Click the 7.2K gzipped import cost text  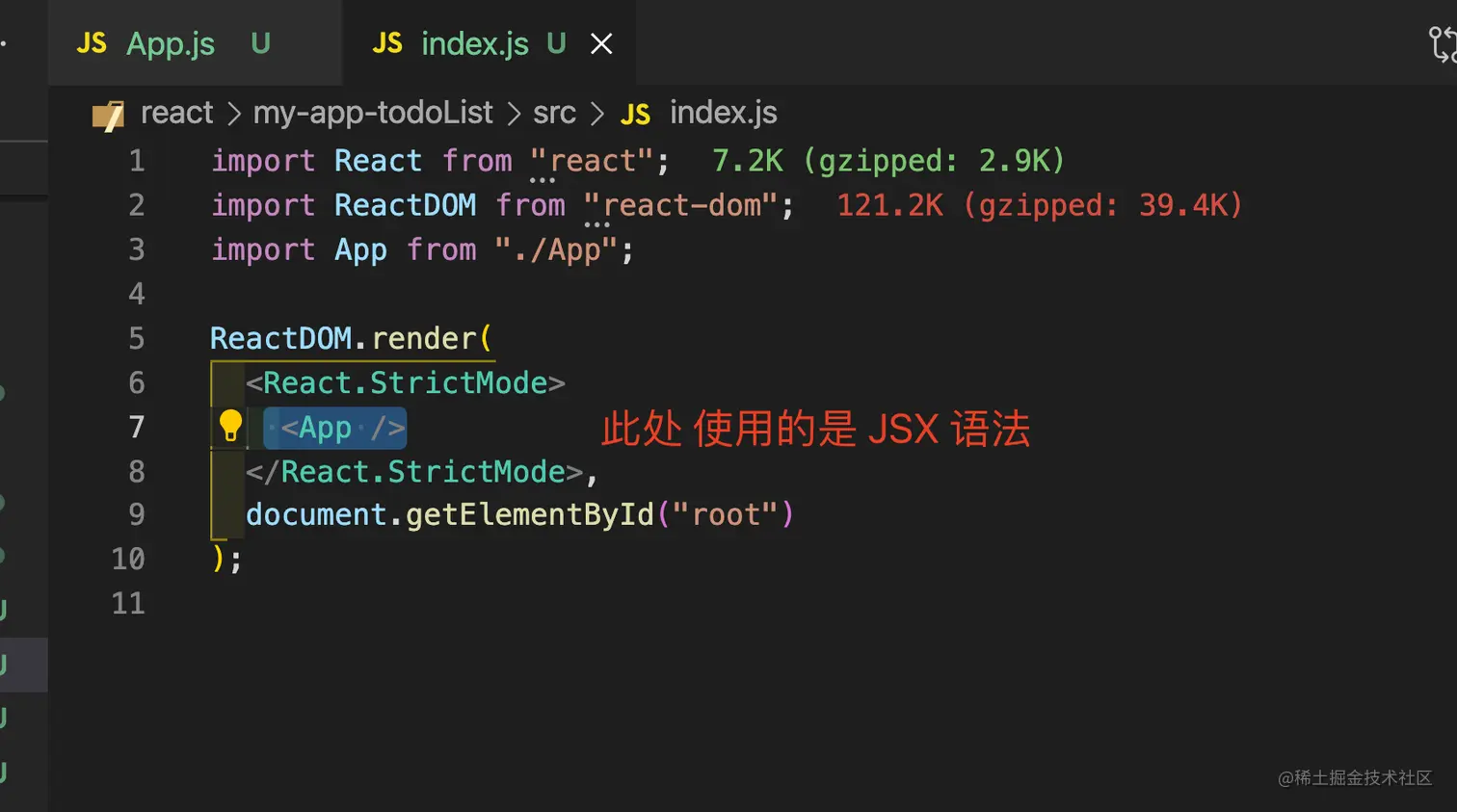coord(888,161)
